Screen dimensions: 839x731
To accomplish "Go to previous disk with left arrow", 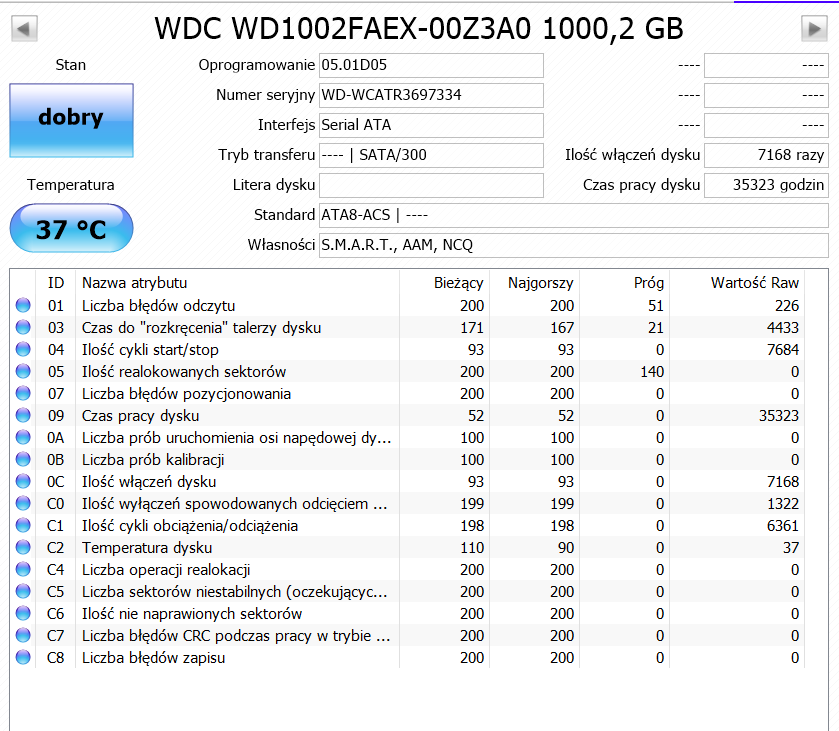I will pyautogui.click(x=24, y=28).
